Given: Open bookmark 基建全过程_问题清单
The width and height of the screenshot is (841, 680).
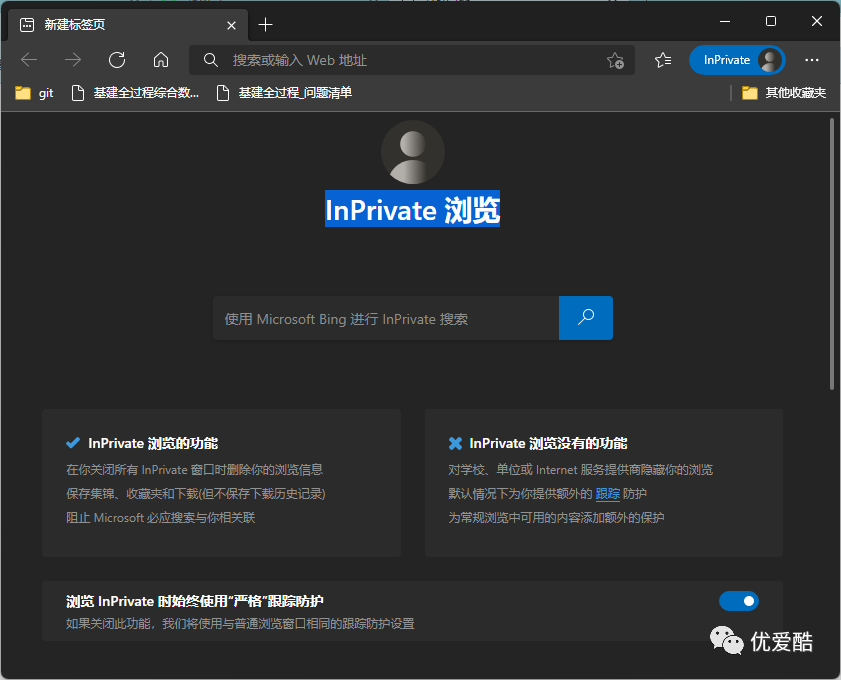Looking at the screenshot, I should tap(284, 93).
